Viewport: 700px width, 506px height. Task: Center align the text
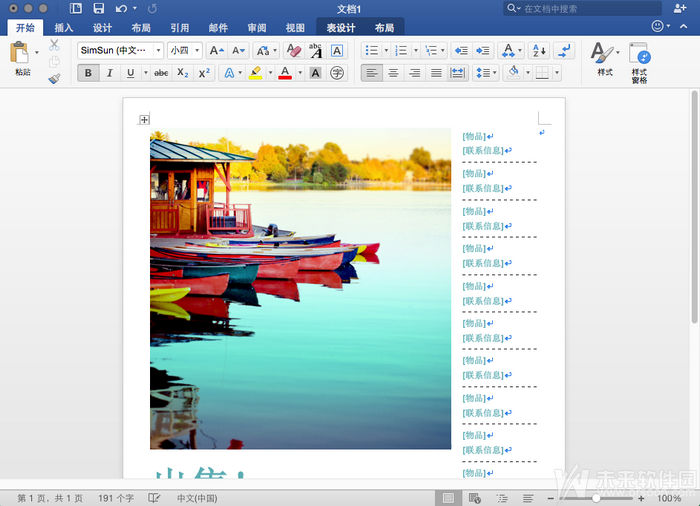[x=393, y=73]
